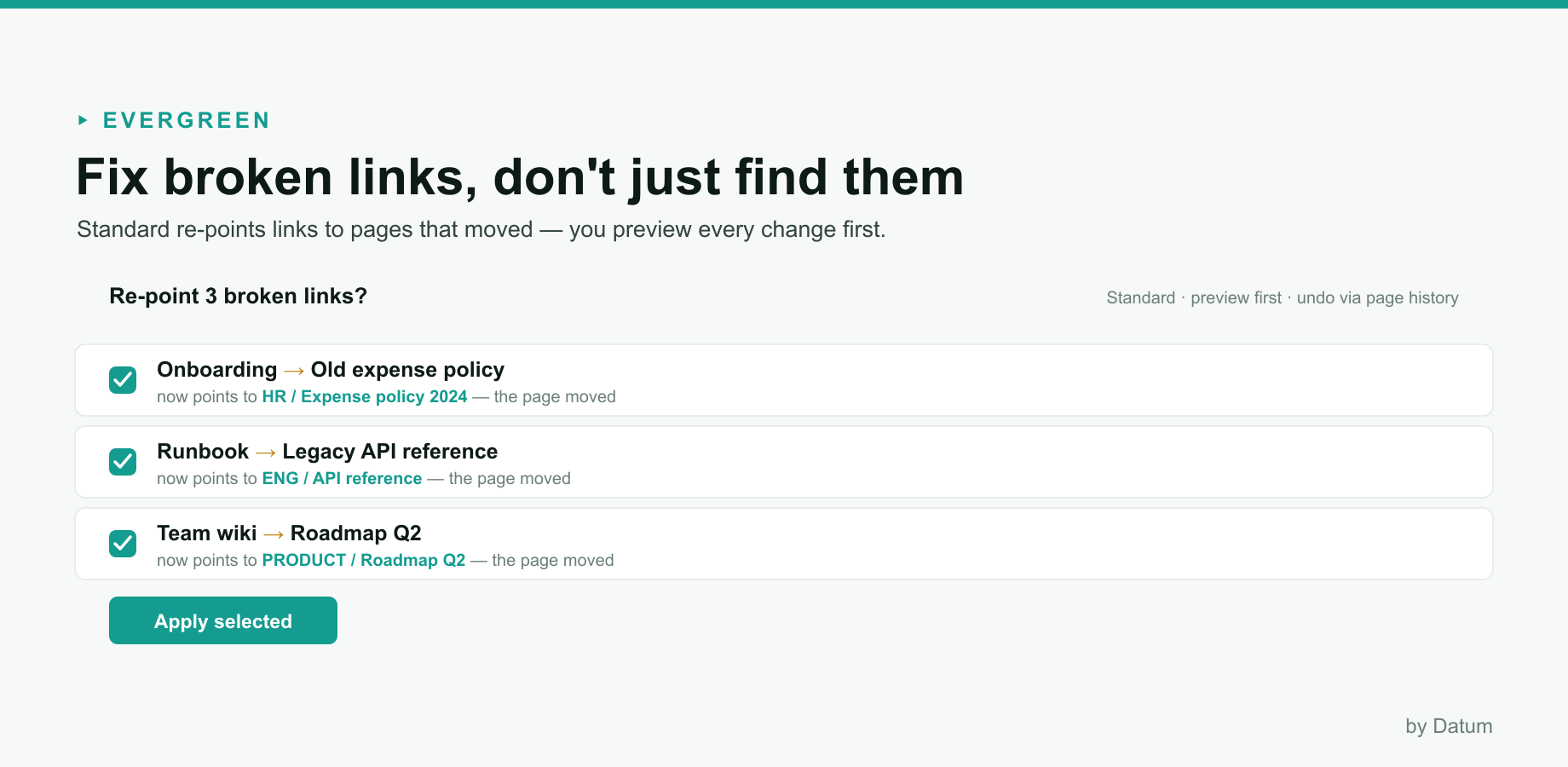
Task: Click the 'Fix broken links' main headline
Action: point(520,177)
